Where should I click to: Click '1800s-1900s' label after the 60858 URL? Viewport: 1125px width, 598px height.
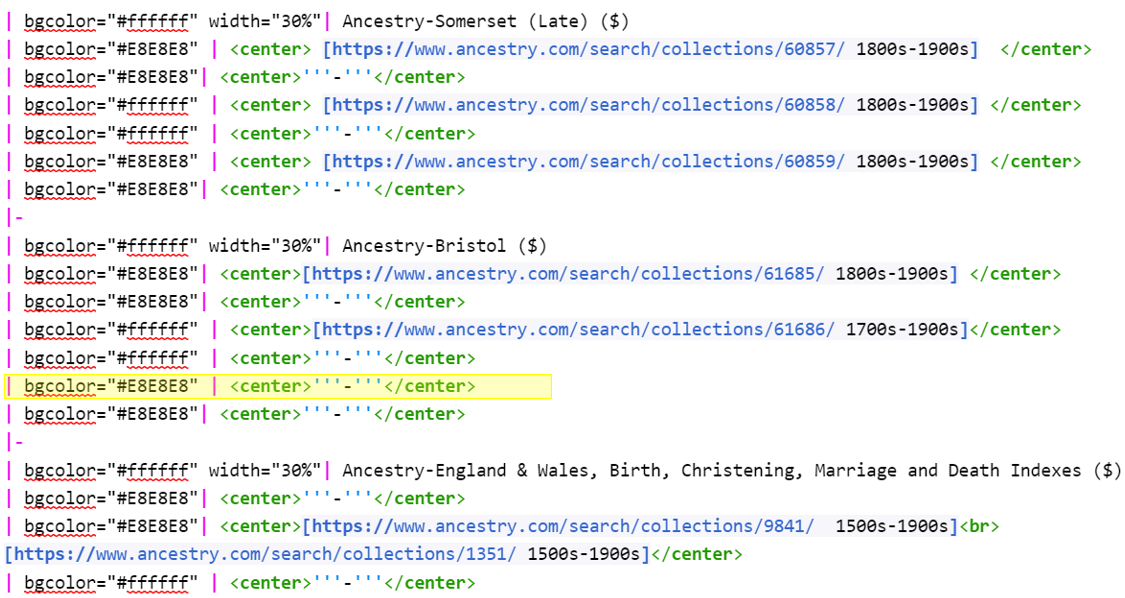911,106
